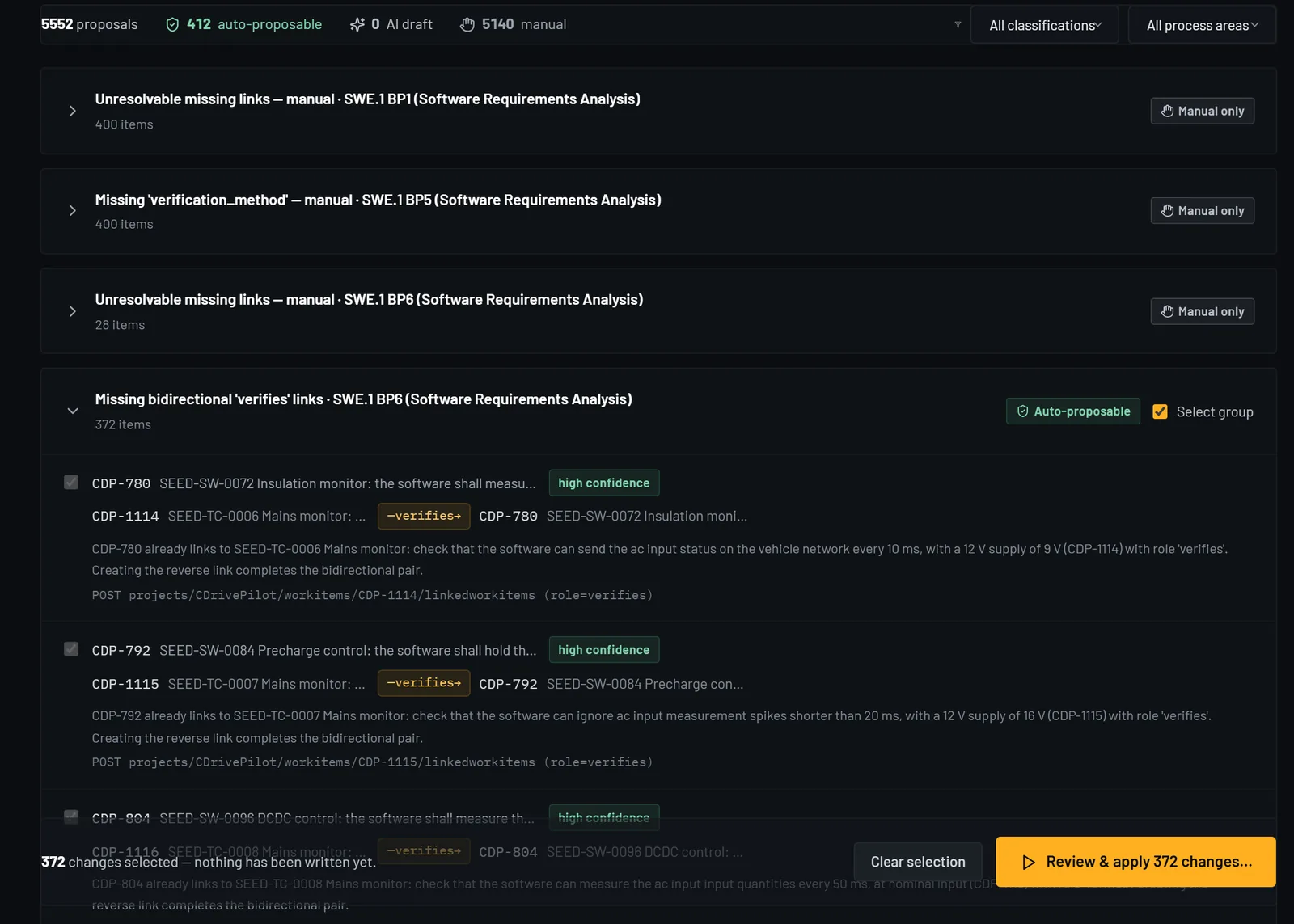Click the verifies link tag after CDP-1114
1294x924 pixels.
pyautogui.click(x=424, y=516)
